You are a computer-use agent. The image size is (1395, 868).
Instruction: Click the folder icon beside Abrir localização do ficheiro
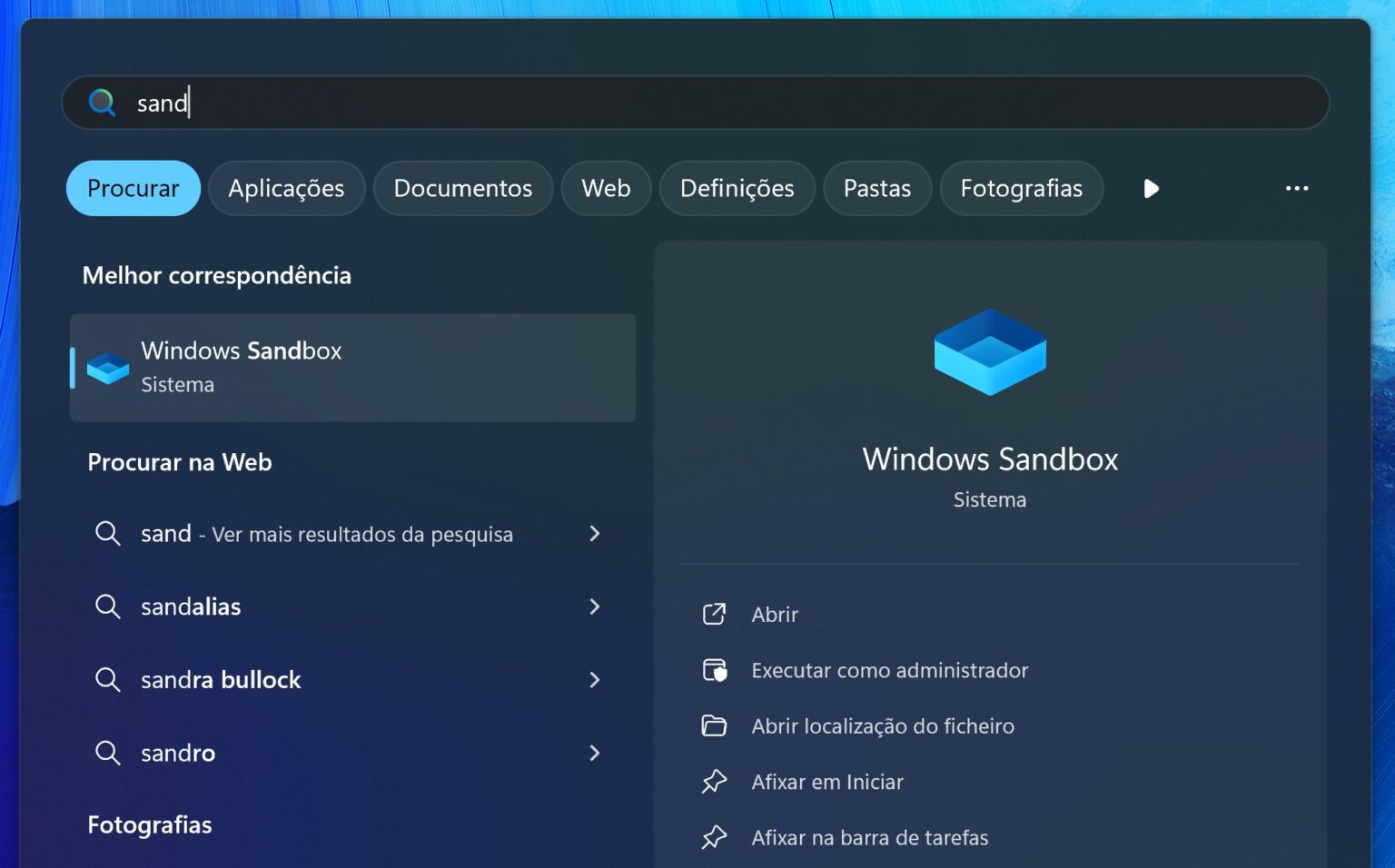coord(715,725)
